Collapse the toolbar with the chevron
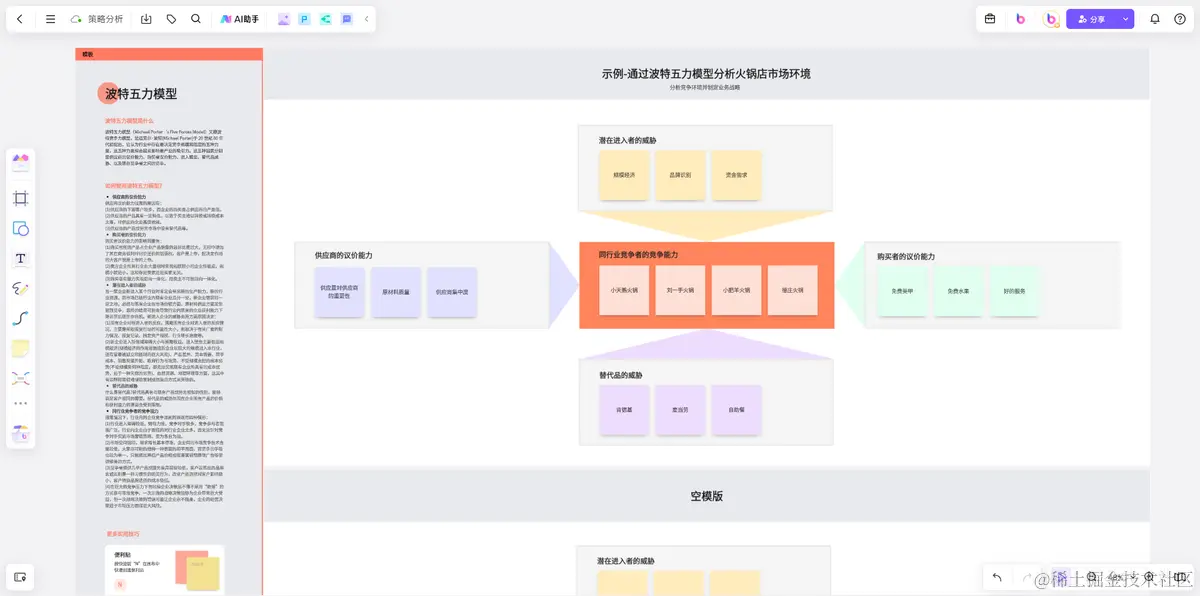Screen dimensions: 1200x596 (366, 18)
